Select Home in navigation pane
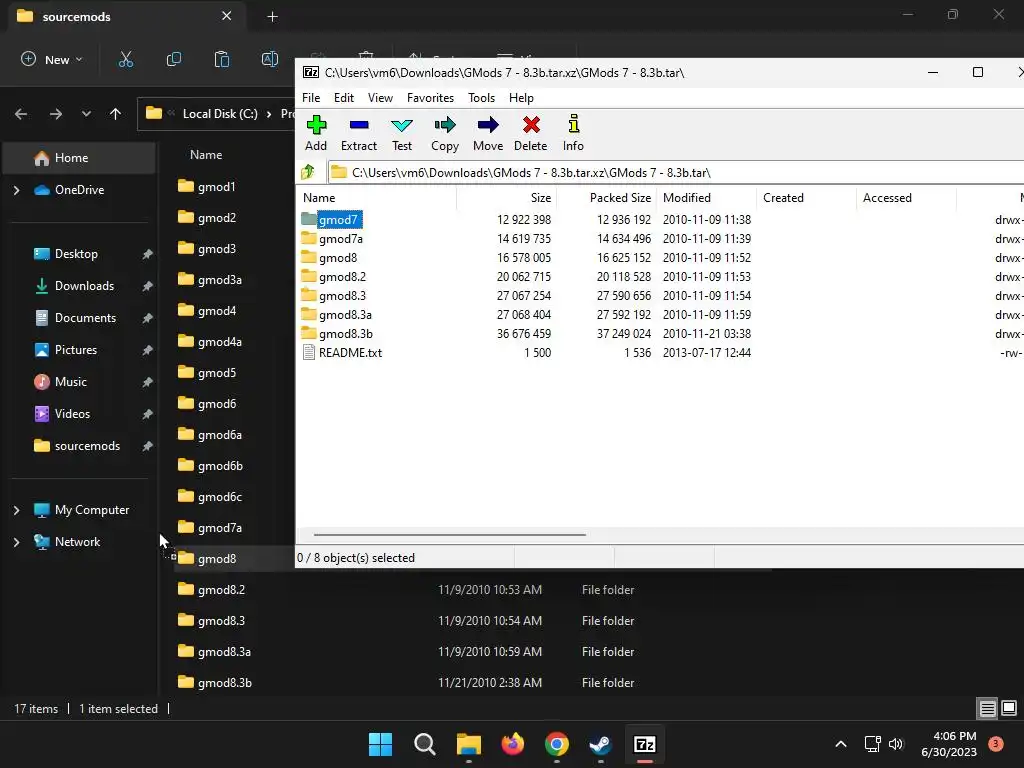Viewport: 1024px width, 768px height. (79, 158)
